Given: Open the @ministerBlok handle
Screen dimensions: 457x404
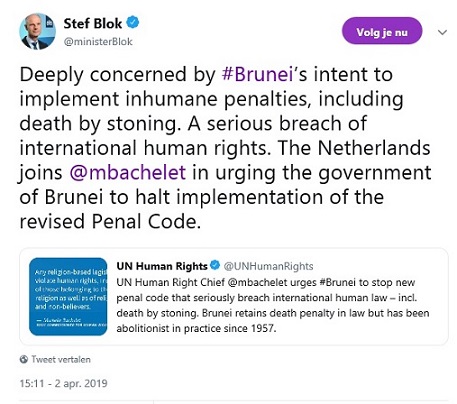Looking at the screenshot, I should [x=98, y=42].
